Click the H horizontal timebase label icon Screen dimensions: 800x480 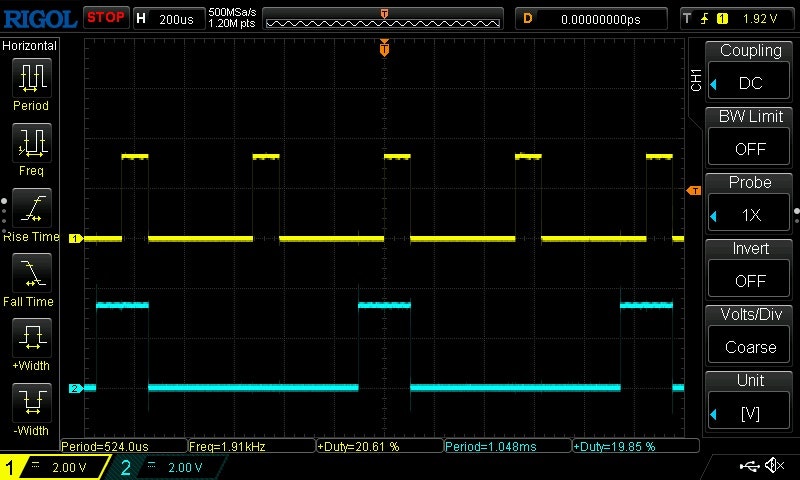[x=141, y=19]
